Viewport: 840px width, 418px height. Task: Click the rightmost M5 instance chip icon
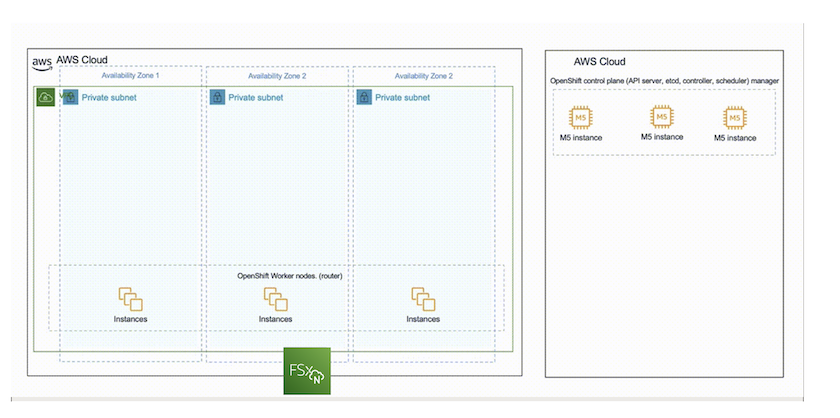[x=735, y=117]
